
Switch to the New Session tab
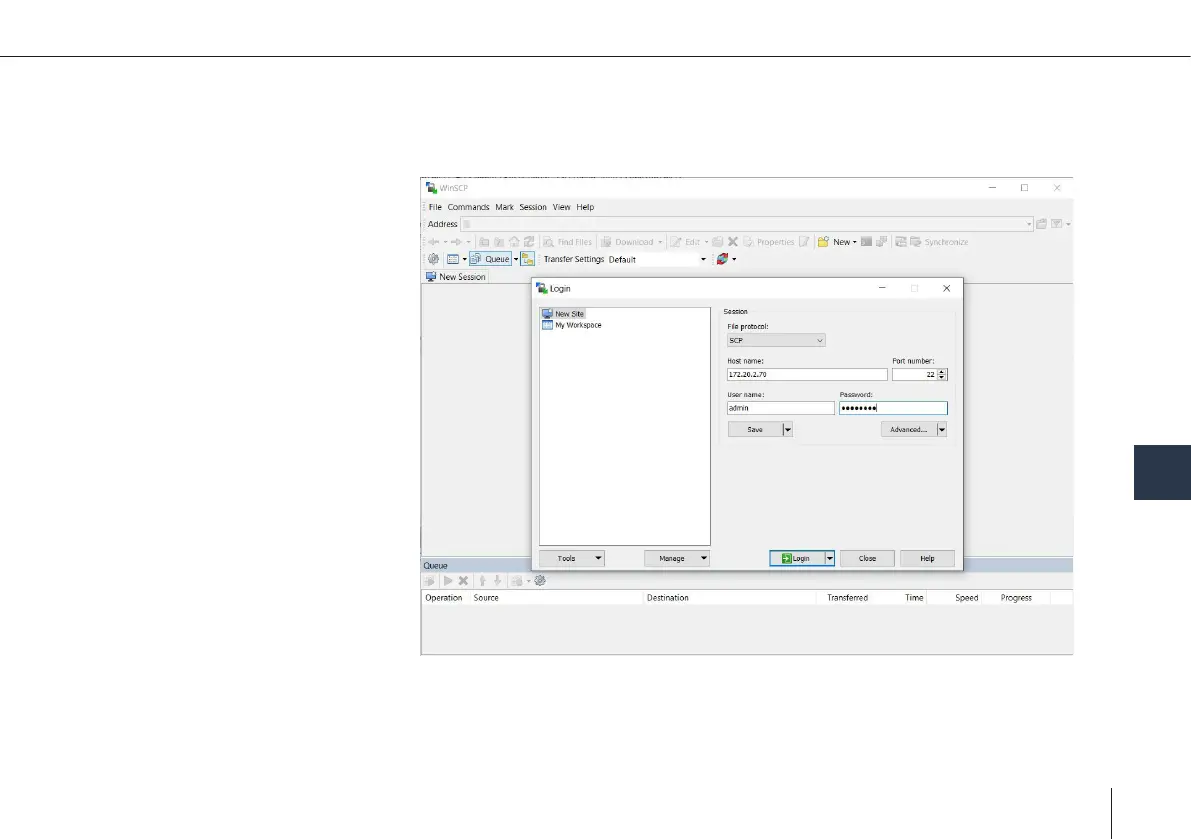456,277
